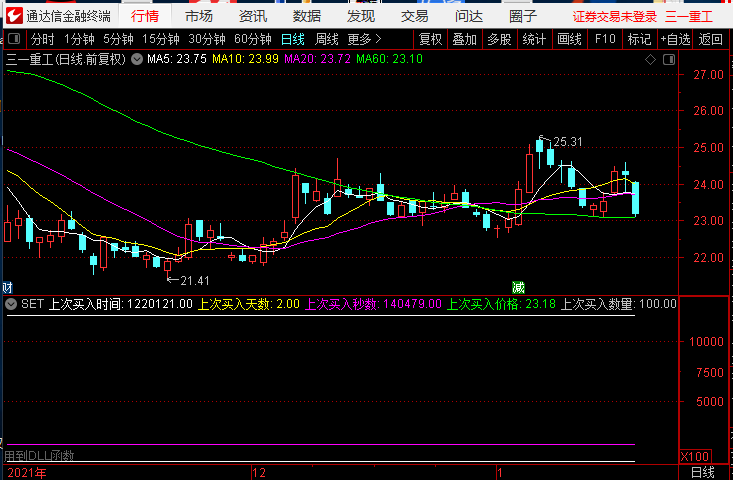Expand the 更多 periods dropdown

tap(364, 40)
